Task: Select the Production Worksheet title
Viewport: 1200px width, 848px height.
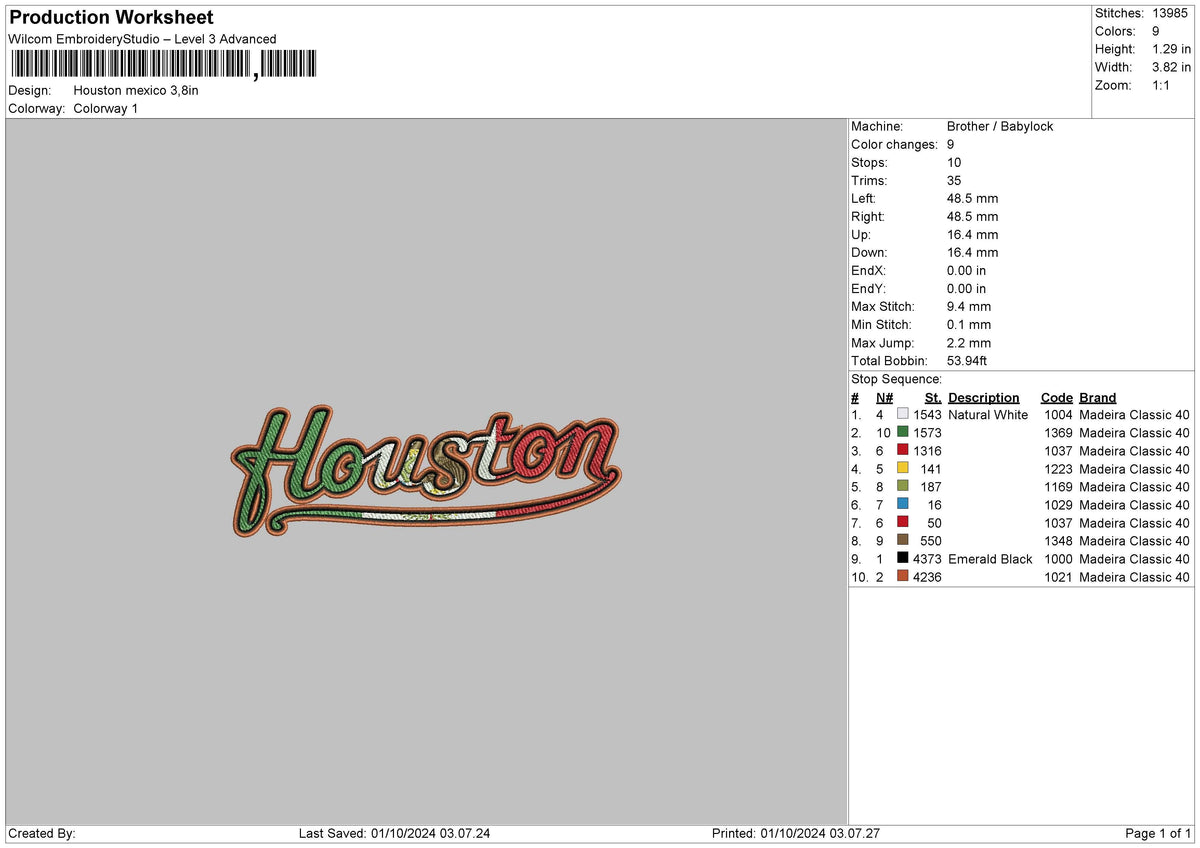Action: [111, 18]
